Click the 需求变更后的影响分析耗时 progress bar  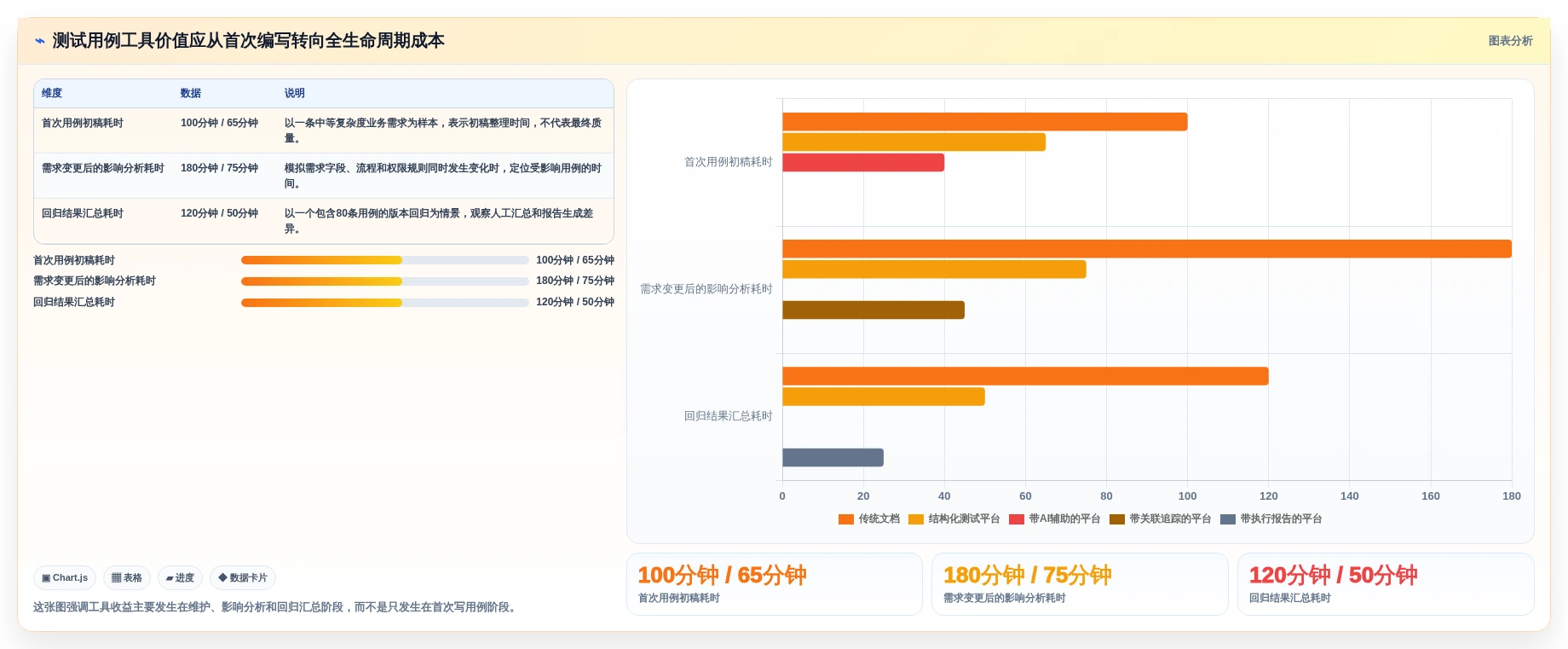tap(385, 281)
